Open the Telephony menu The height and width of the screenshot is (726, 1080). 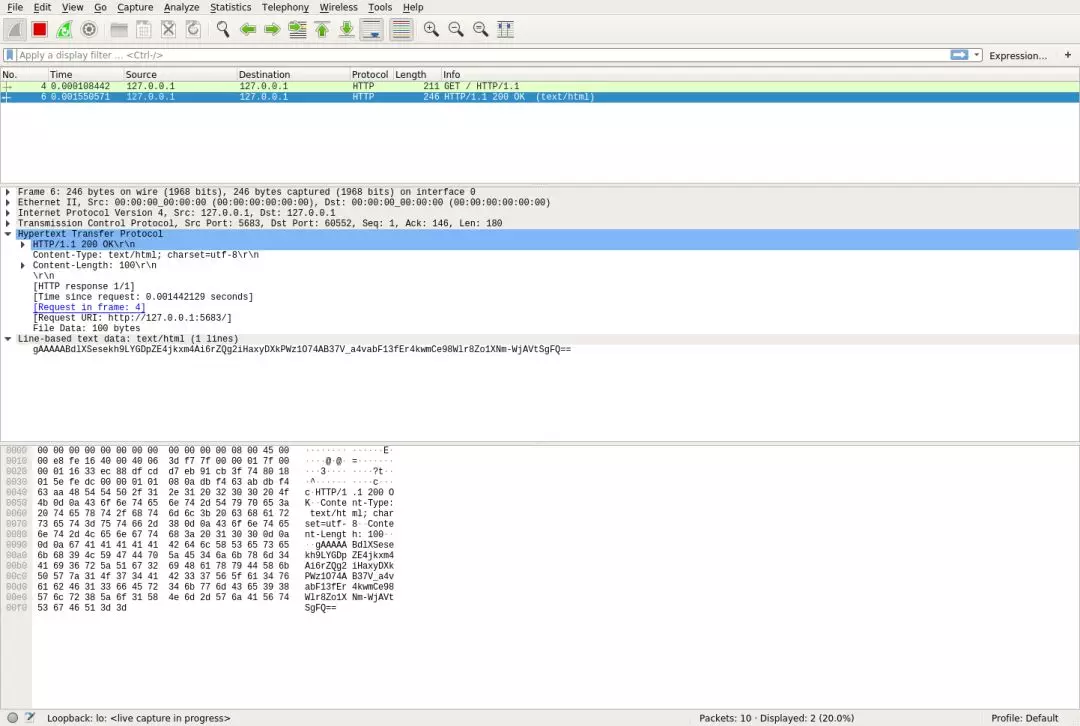285,7
